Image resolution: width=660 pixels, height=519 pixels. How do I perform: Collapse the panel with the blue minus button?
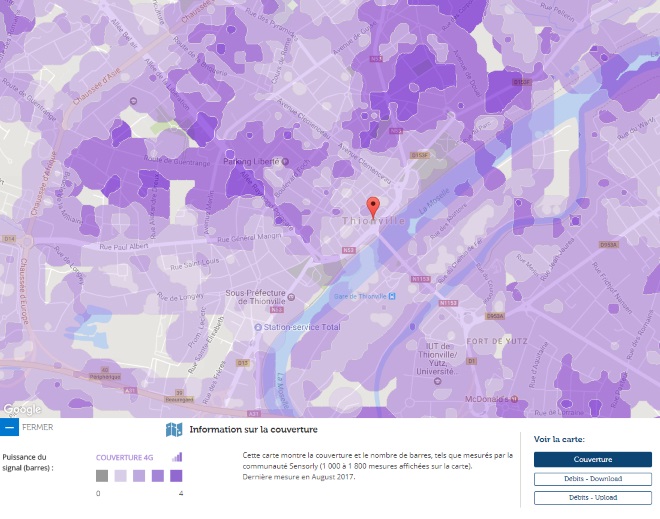pyautogui.click(x=9, y=427)
